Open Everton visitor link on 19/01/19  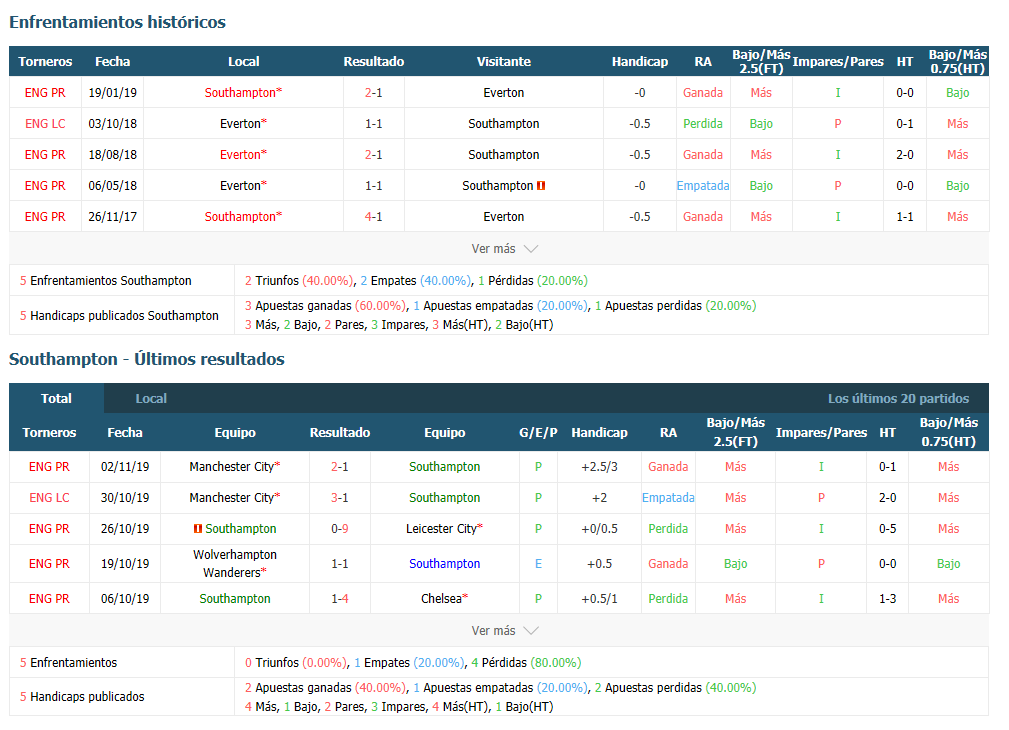[503, 93]
